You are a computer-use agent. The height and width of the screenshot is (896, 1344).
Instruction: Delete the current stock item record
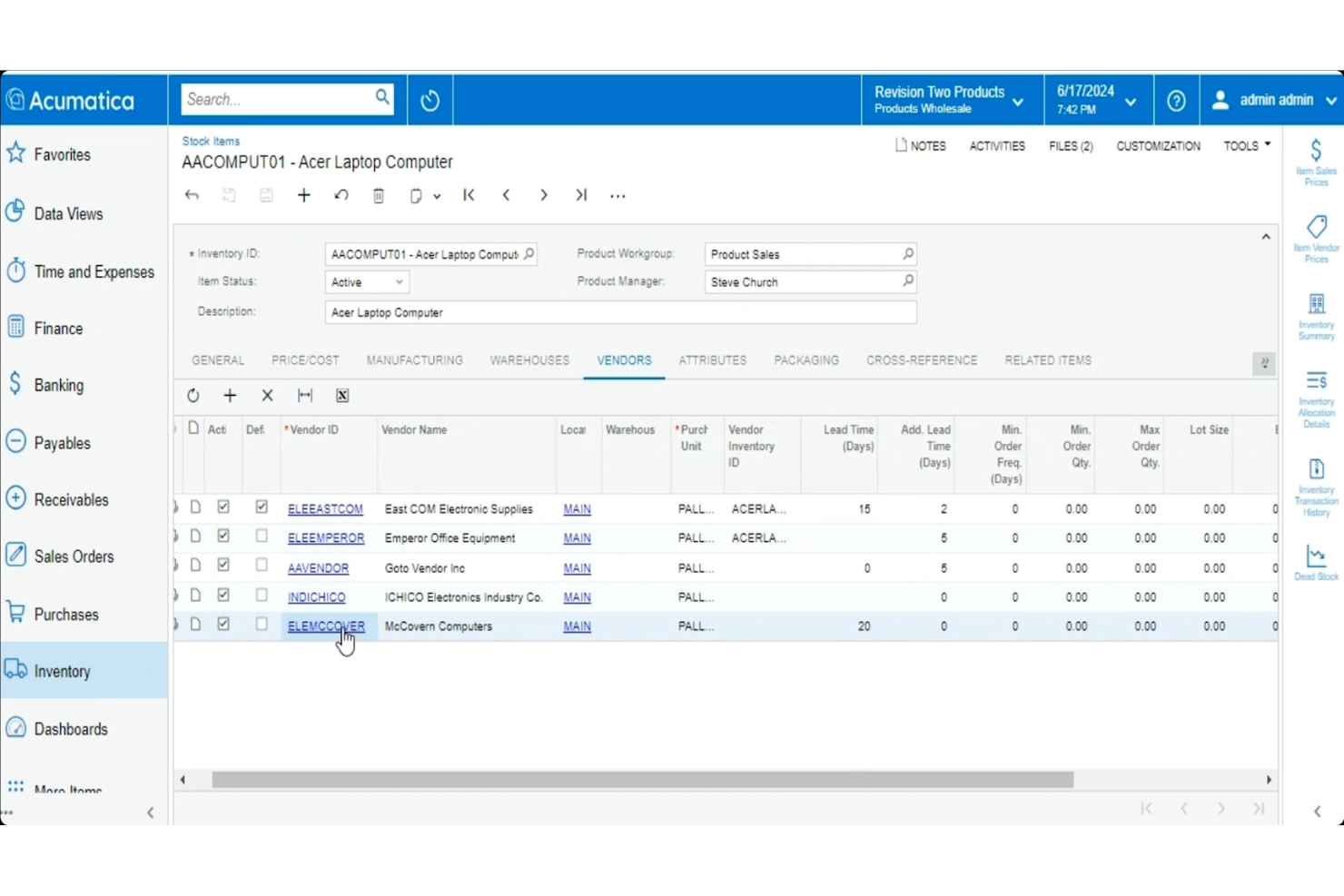pyautogui.click(x=379, y=195)
